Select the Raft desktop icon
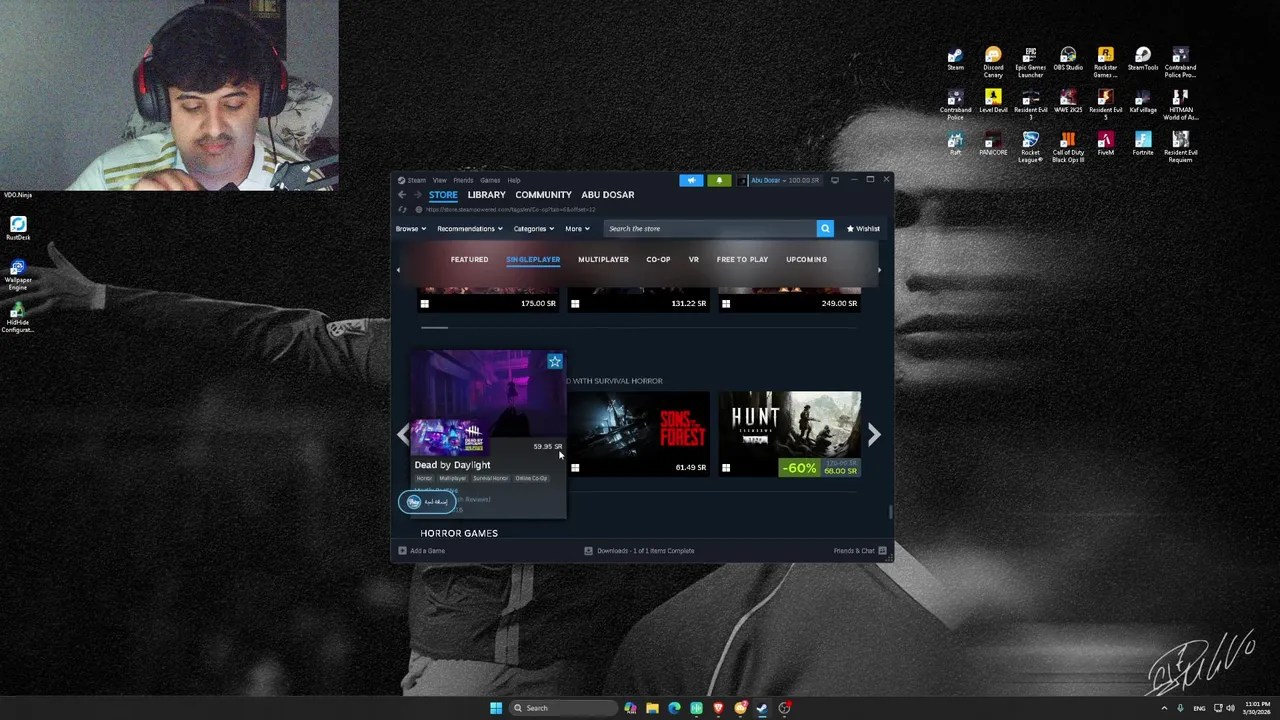 tap(955, 143)
